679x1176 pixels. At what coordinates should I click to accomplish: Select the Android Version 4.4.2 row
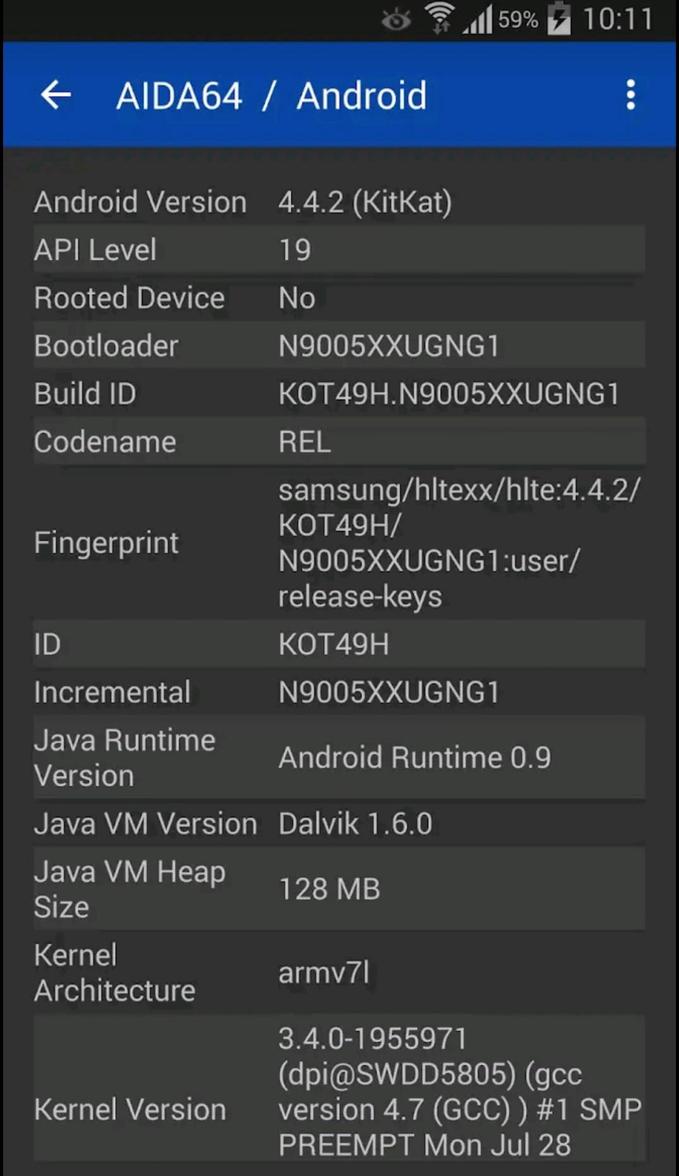(340, 201)
